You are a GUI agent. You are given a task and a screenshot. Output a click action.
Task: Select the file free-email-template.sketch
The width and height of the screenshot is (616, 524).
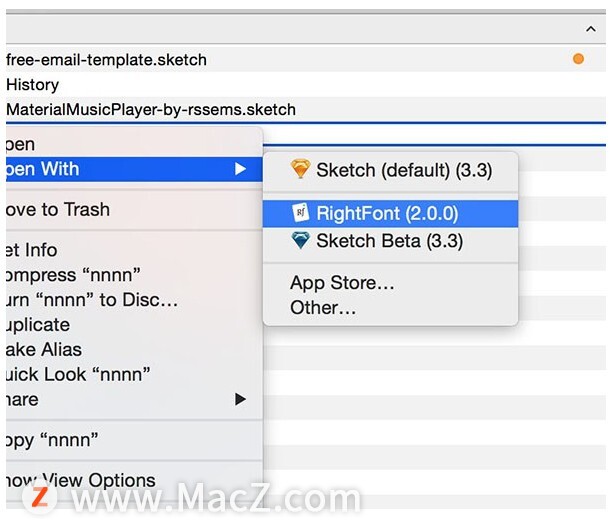[306, 60]
